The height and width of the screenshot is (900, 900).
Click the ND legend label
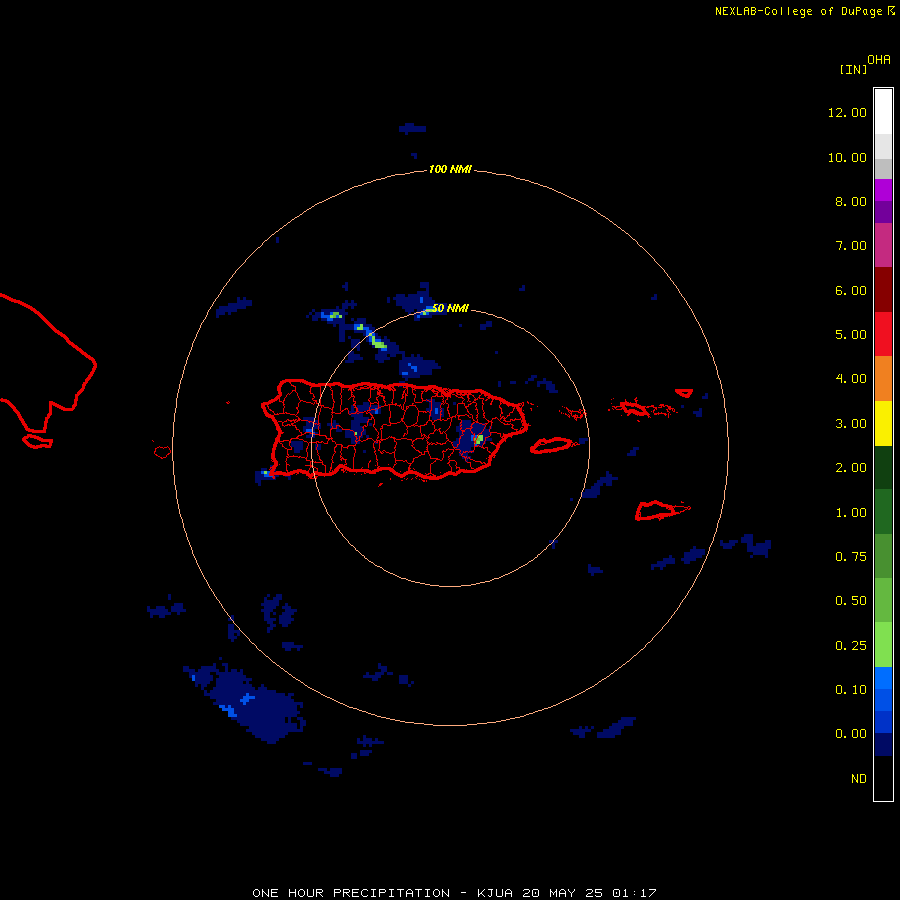point(859,779)
